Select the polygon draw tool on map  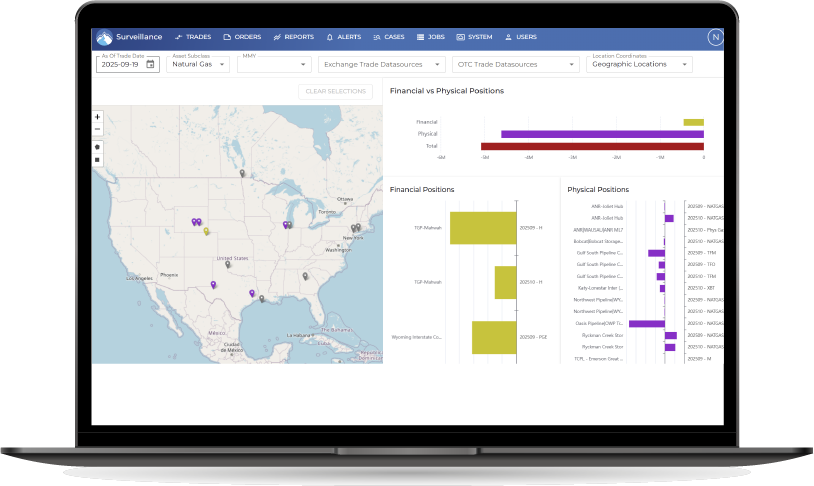point(97,147)
